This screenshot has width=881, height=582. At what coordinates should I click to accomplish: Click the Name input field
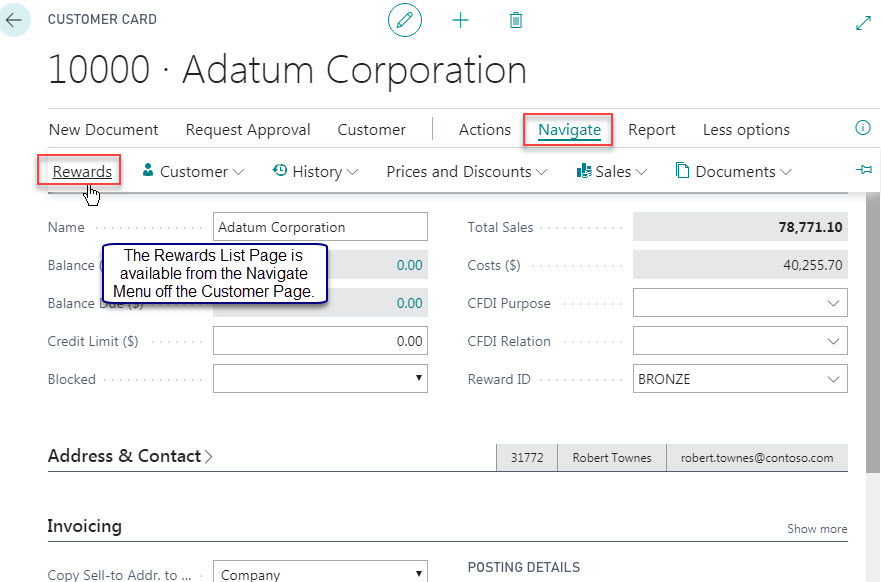(320, 226)
